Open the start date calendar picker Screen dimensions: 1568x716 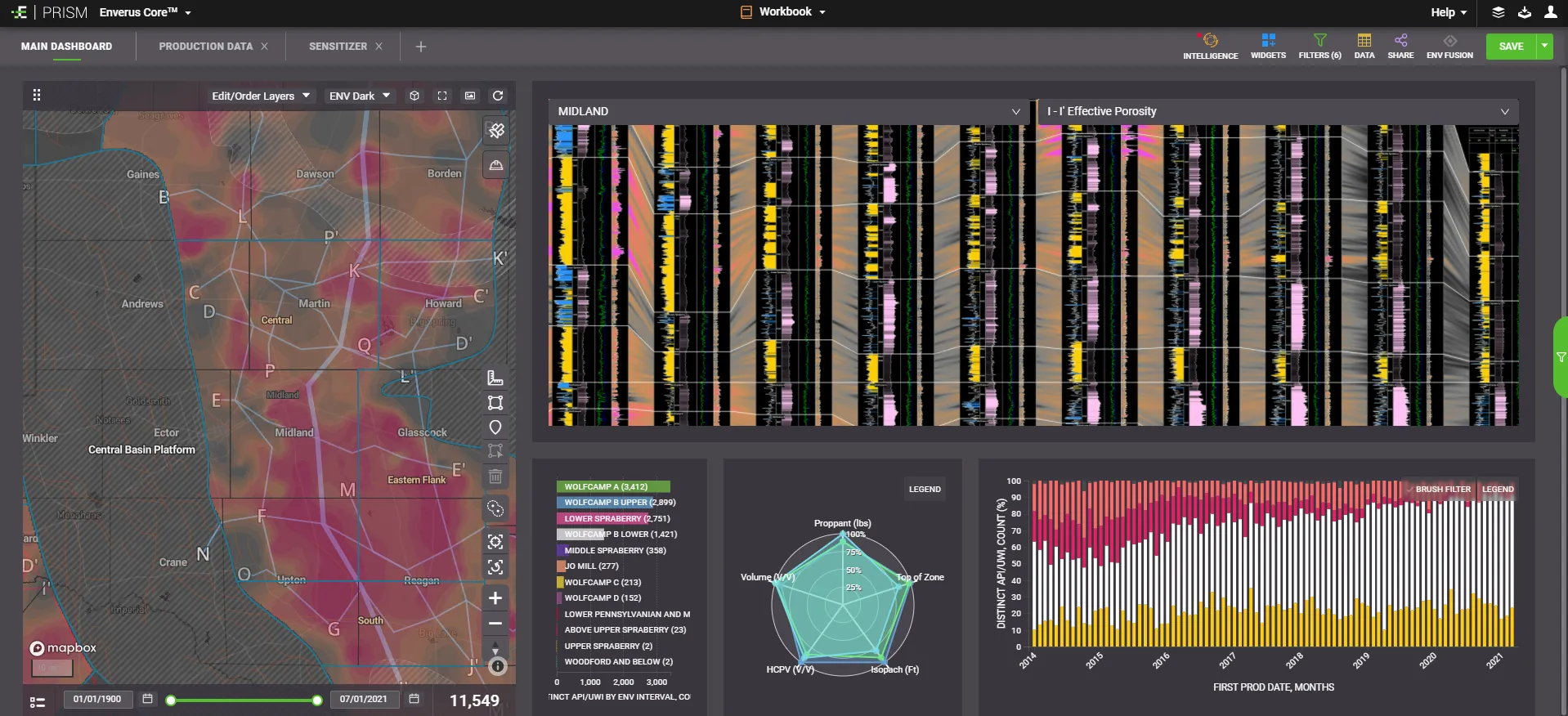pyautogui.click(x=148, y=699)
